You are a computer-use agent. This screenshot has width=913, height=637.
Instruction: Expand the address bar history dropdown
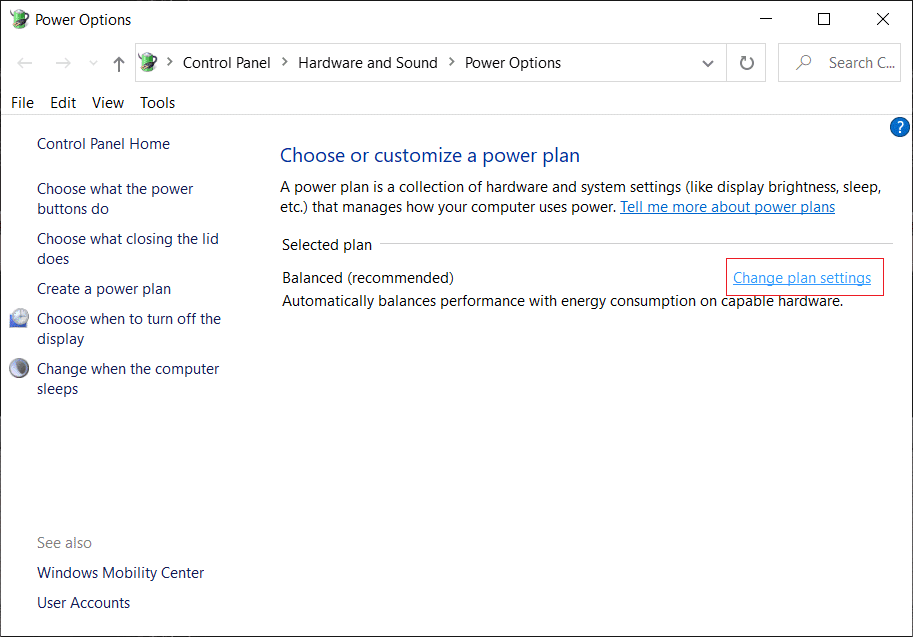pyautogui.click(x=708, y=63)
